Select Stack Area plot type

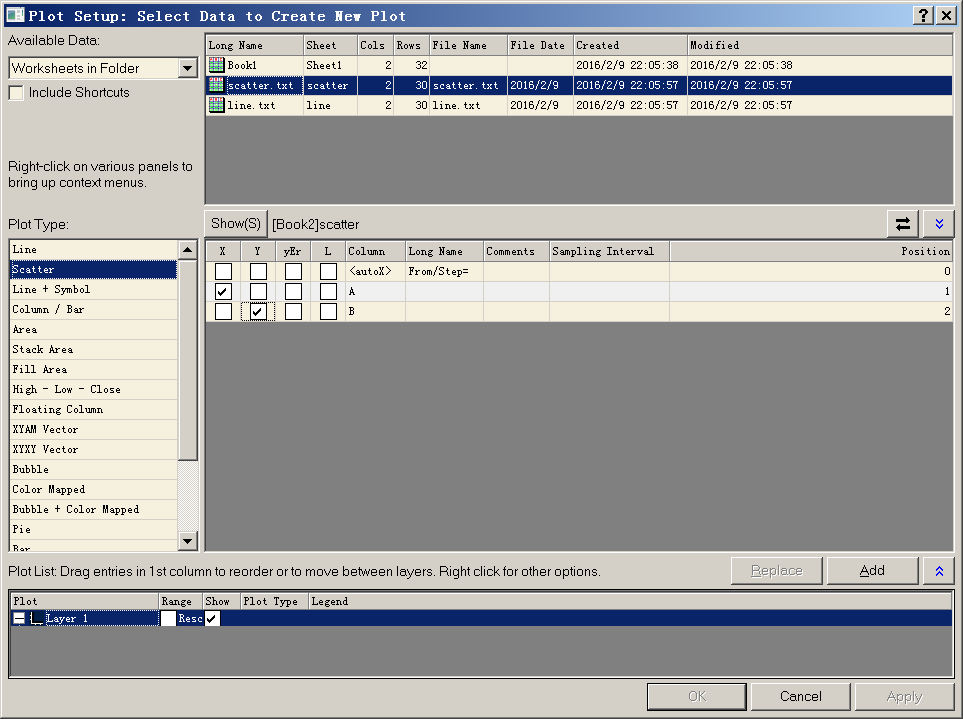click(x=94, y=349)
